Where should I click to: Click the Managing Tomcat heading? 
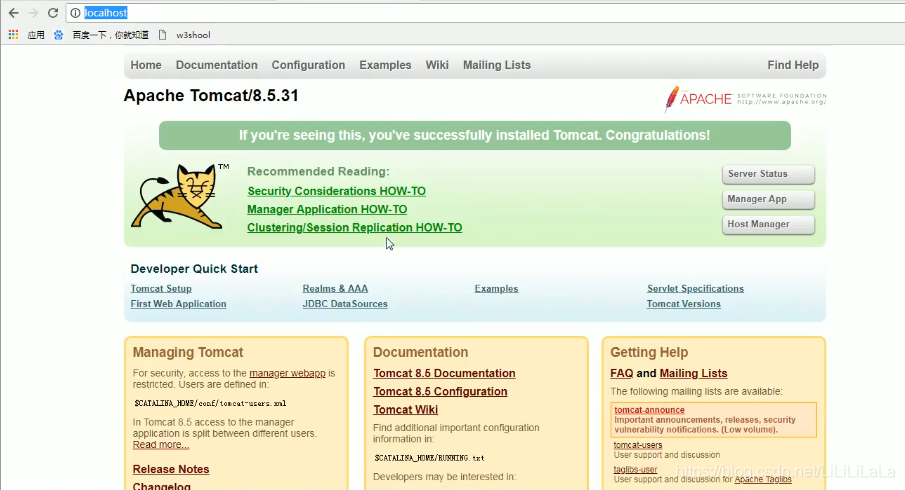pos(188,352)
